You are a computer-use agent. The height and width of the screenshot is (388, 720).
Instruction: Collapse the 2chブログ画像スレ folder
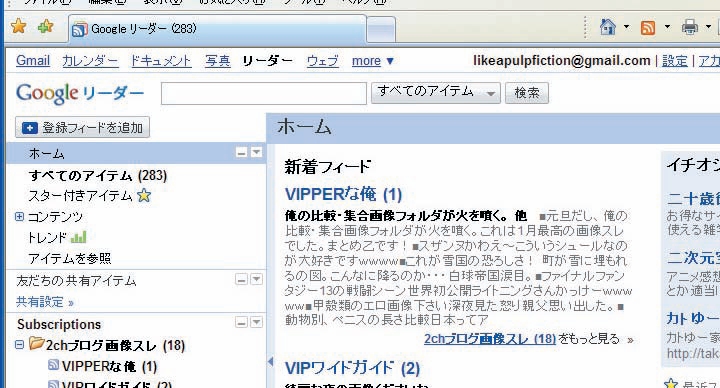19,344
